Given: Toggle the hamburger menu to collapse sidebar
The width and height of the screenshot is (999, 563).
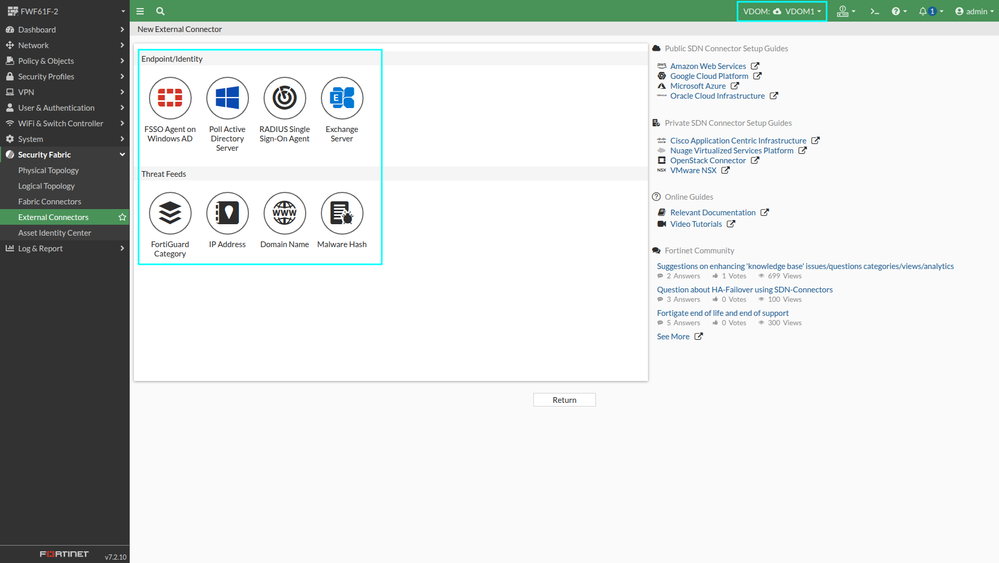Looking at the screenshot, I should [140, 11].
